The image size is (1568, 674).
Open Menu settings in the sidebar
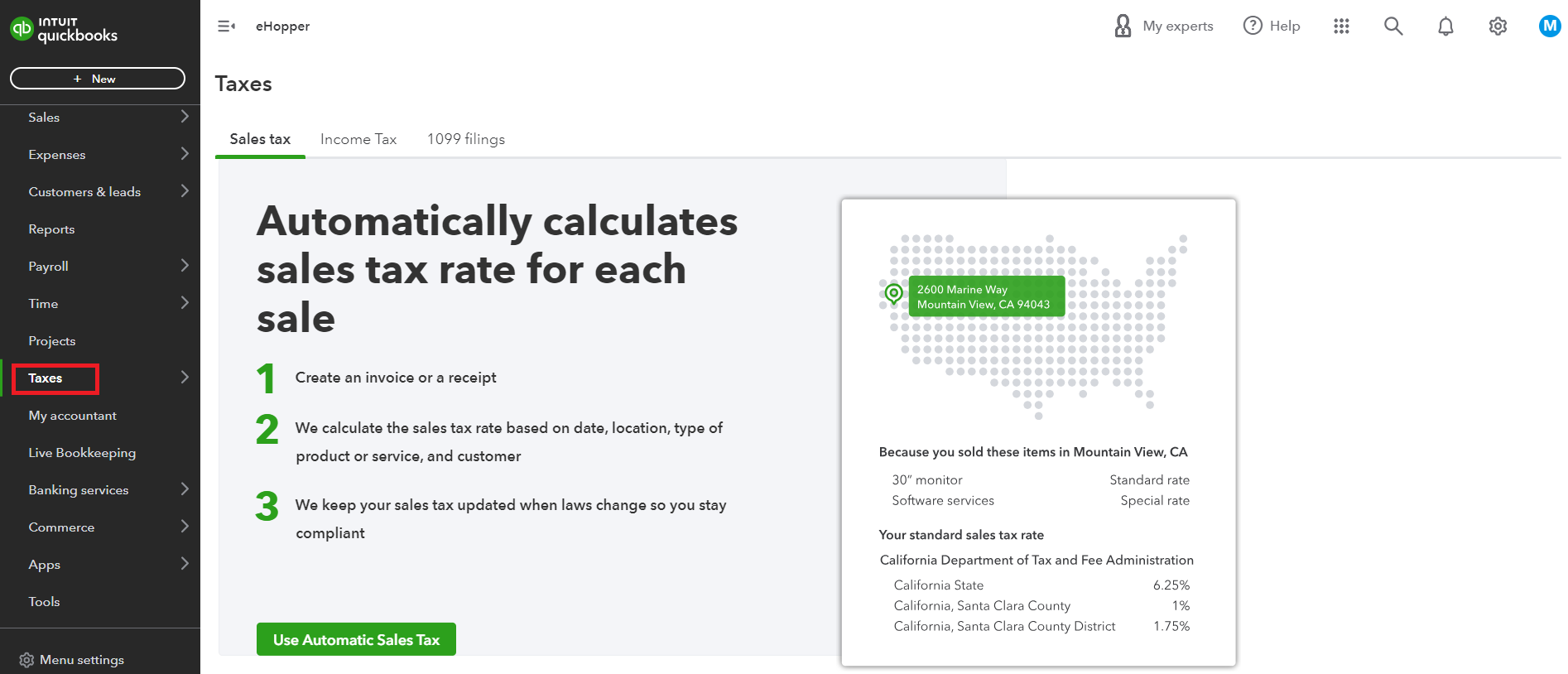72,660
